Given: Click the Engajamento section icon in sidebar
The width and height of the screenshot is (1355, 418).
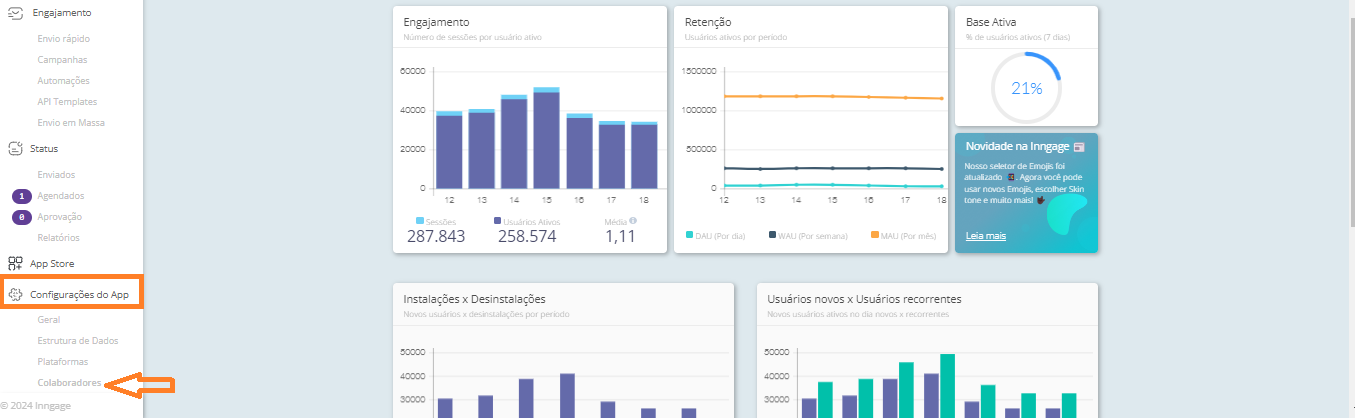Looking at the screenshot, I should pyautogui.click(x=15, y=13).
